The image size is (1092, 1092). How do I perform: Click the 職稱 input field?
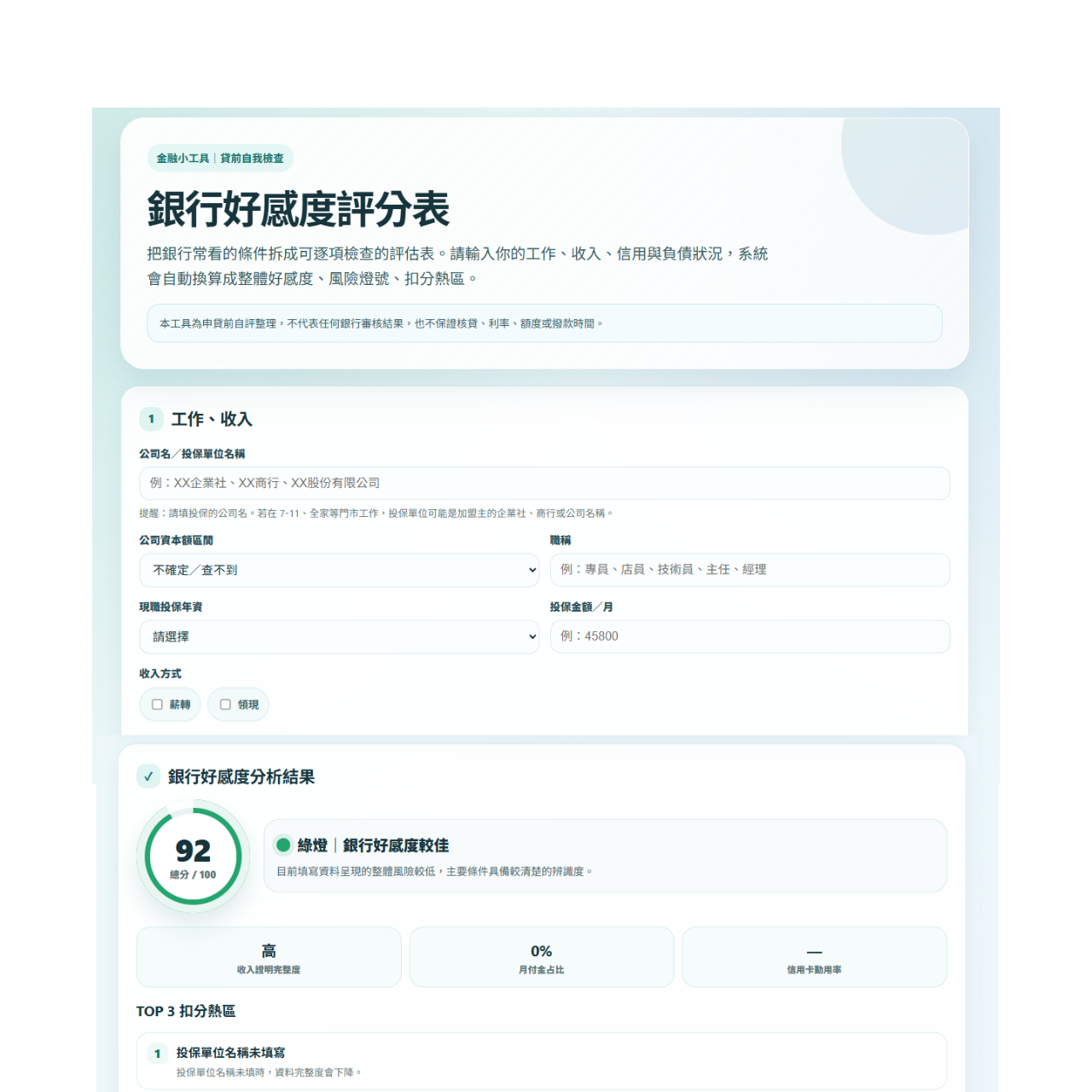pos(750,570)
